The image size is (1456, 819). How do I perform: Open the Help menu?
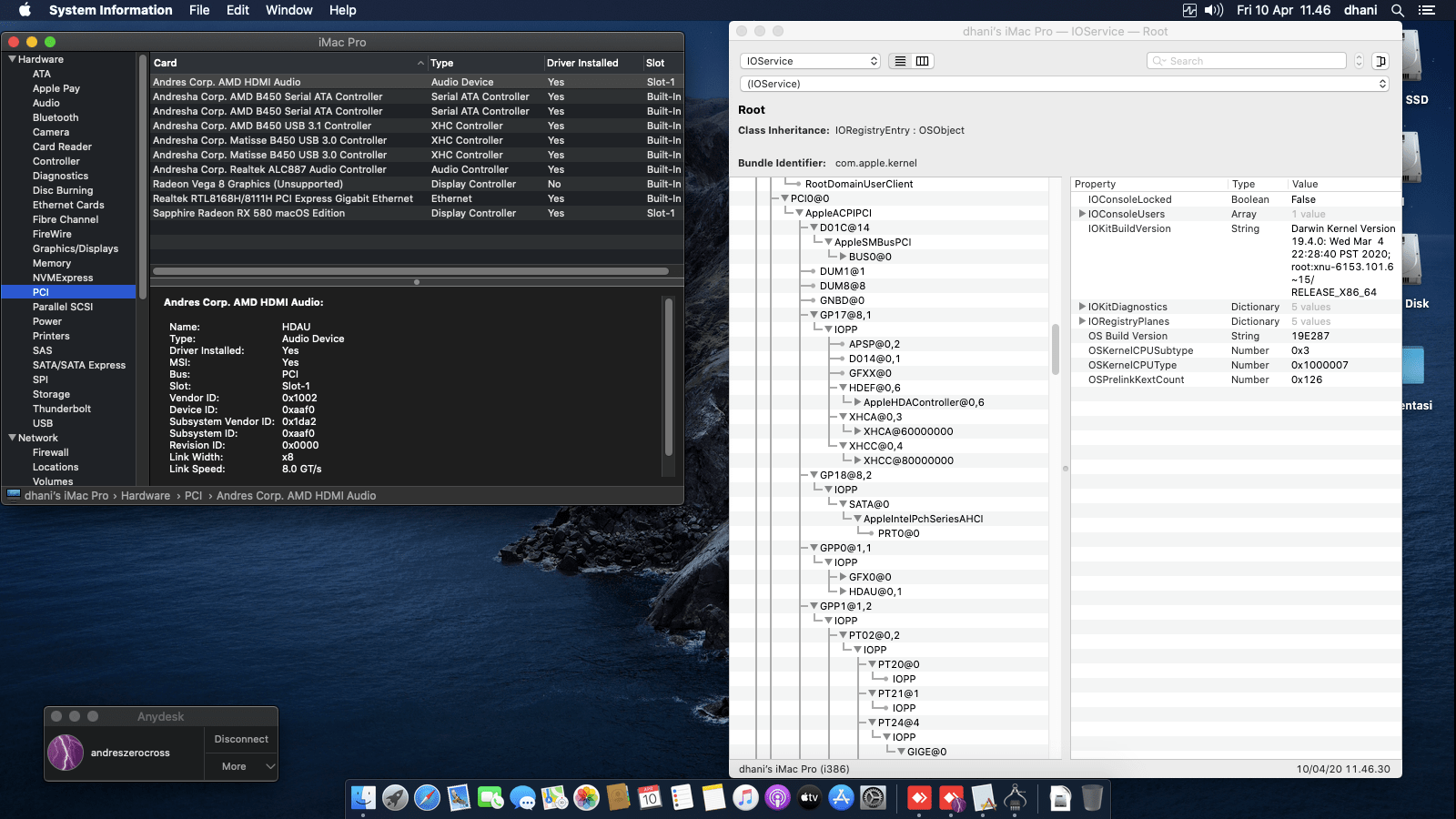point(343,10)
